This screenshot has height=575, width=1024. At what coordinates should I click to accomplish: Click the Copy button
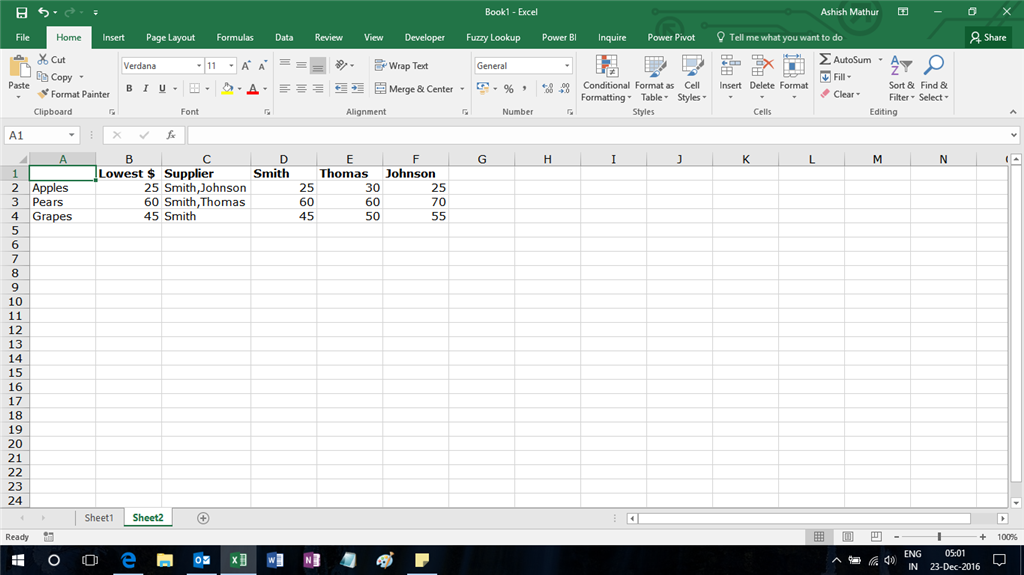[x=55, y=77]
